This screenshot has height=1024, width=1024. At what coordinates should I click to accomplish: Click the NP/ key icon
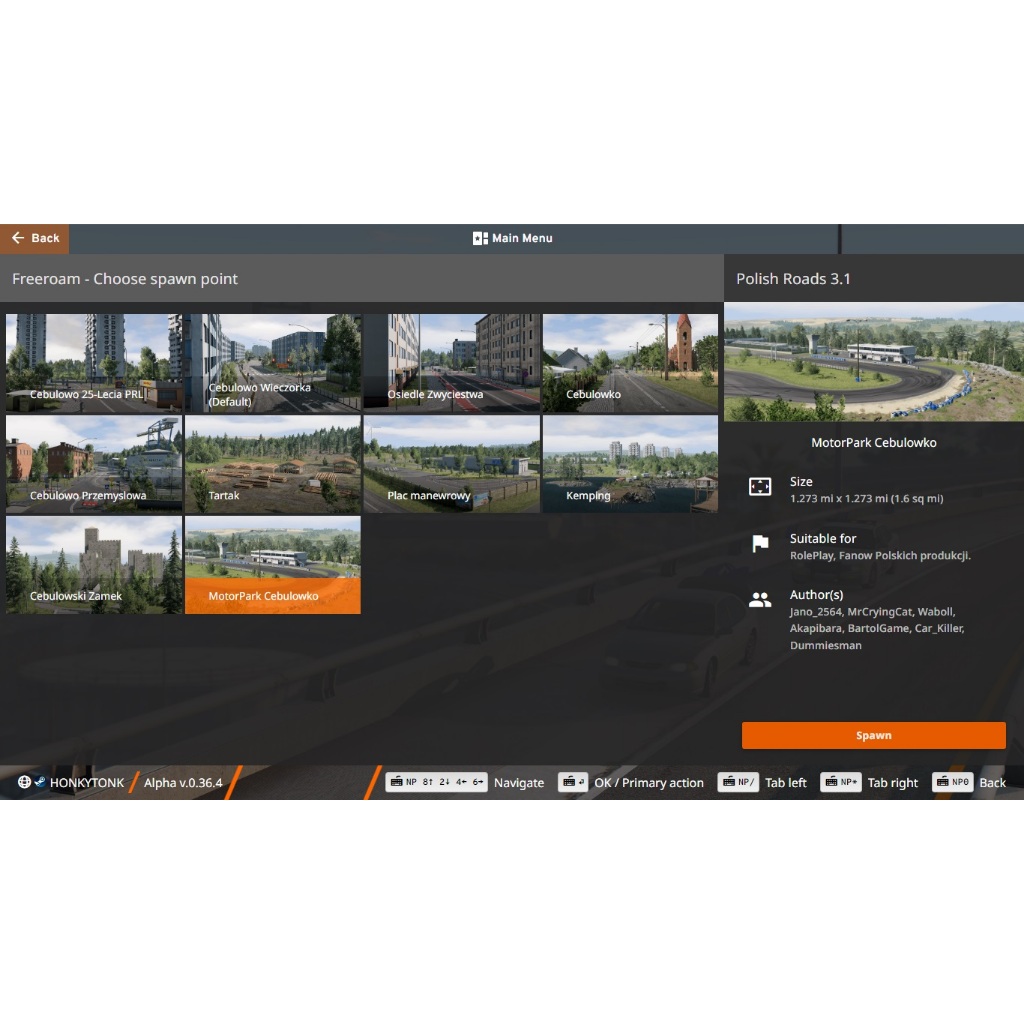[x=738, y=782]
